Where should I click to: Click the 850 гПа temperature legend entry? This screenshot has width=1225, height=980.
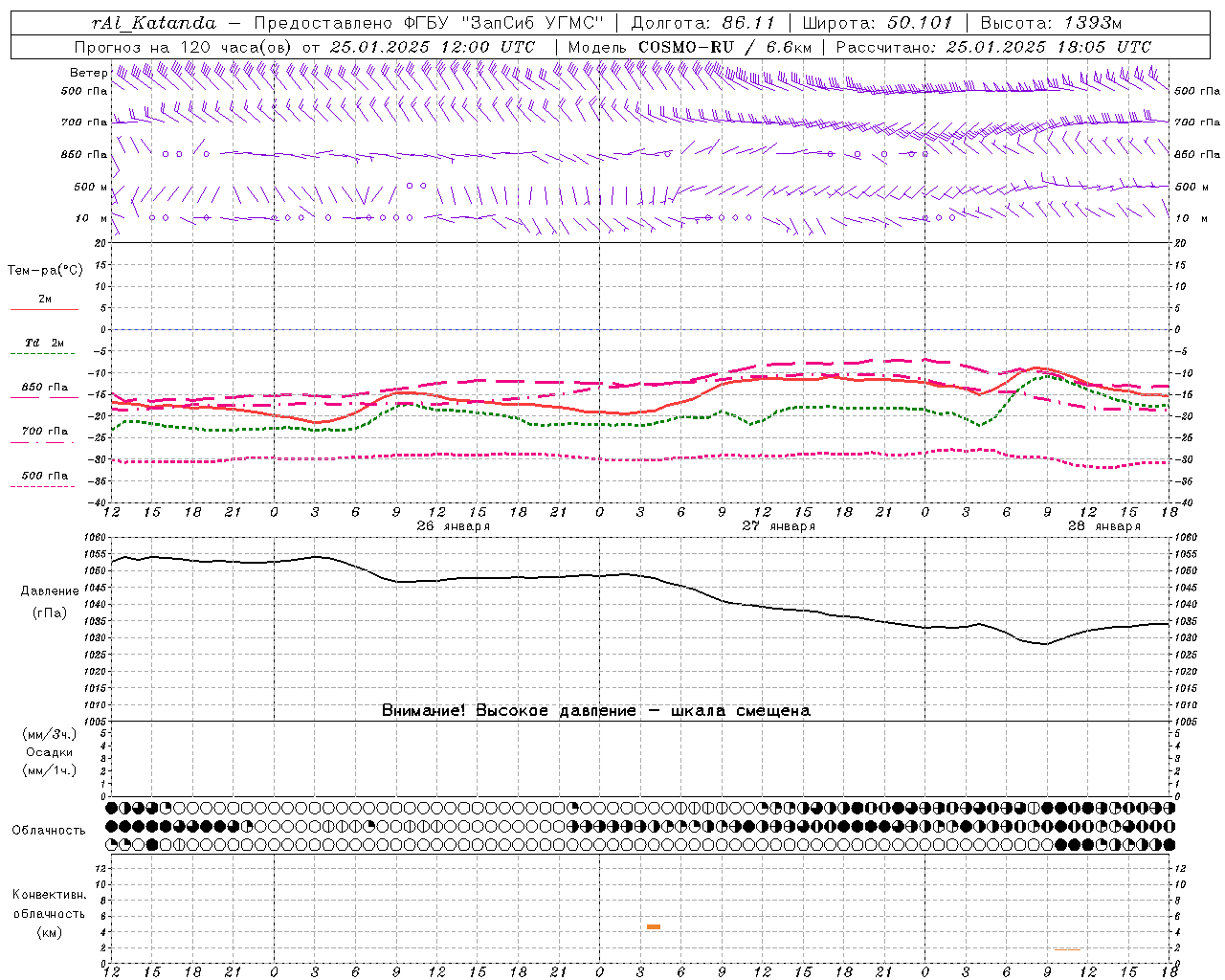click(44, 388)
